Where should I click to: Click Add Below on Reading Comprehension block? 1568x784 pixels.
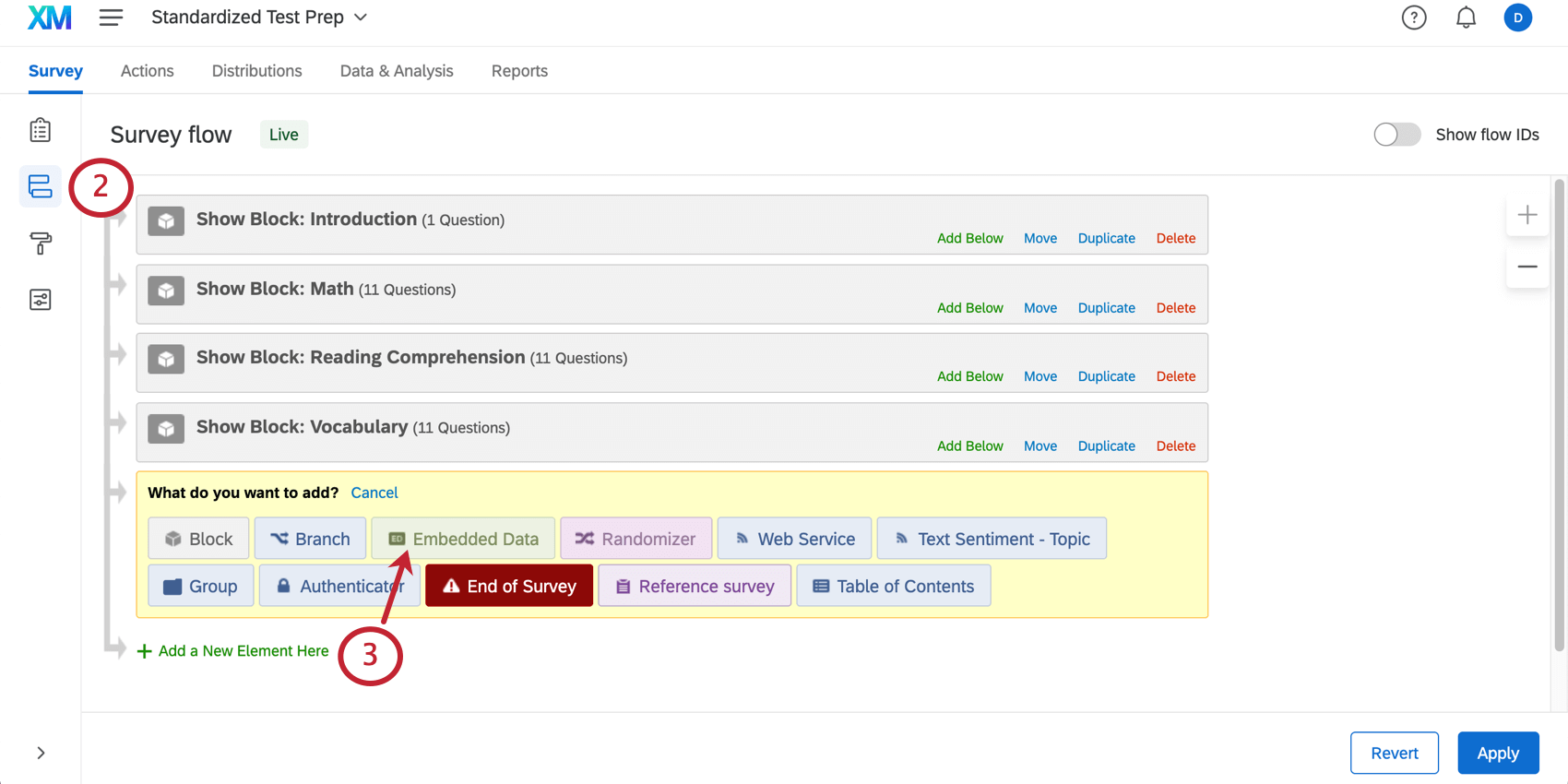(x=970, y=376)
